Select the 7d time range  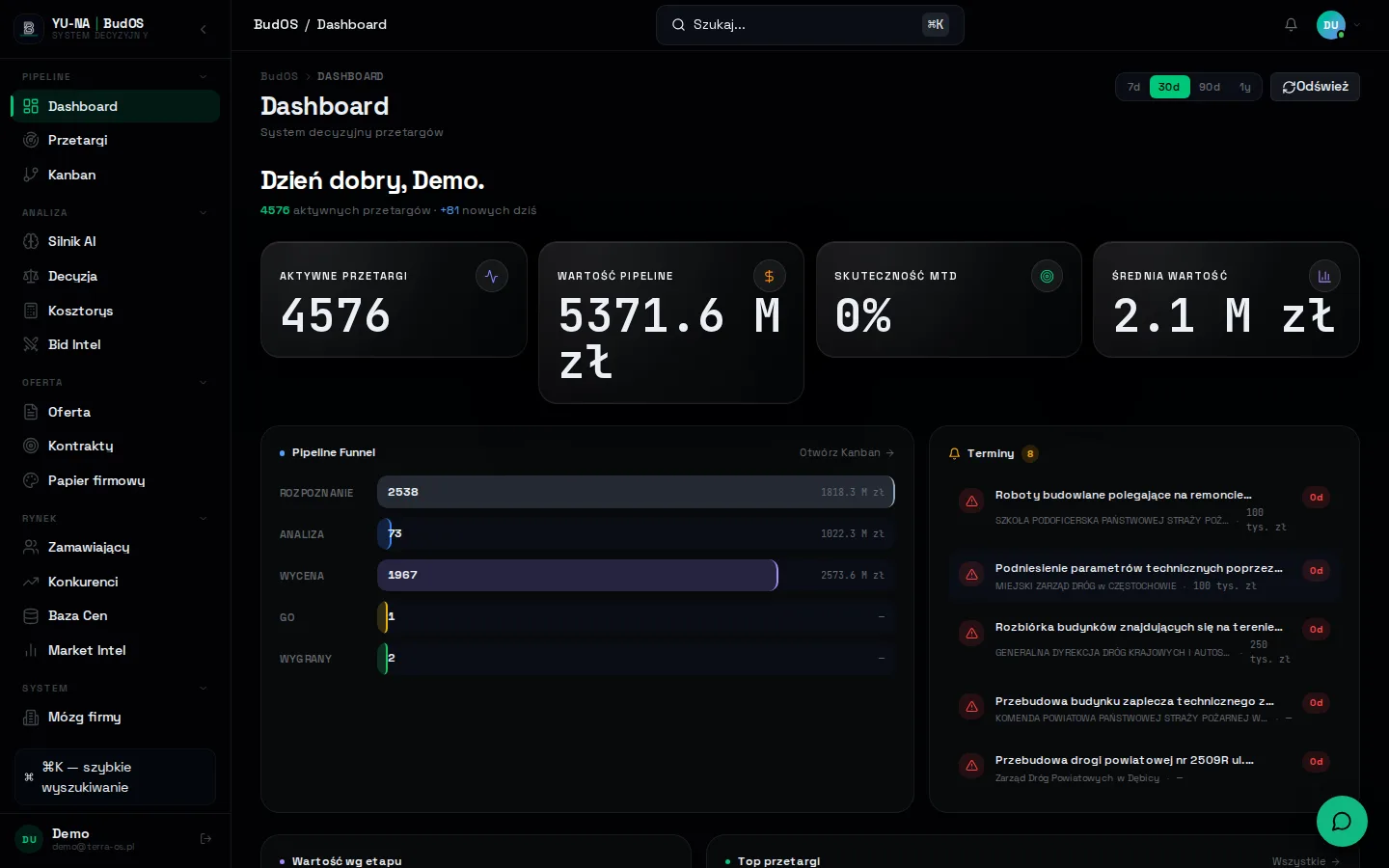[x=1133, y=87]
